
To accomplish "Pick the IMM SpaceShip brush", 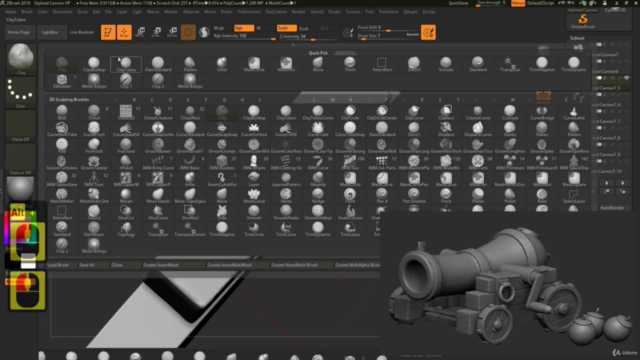I will tap(574, 162).
